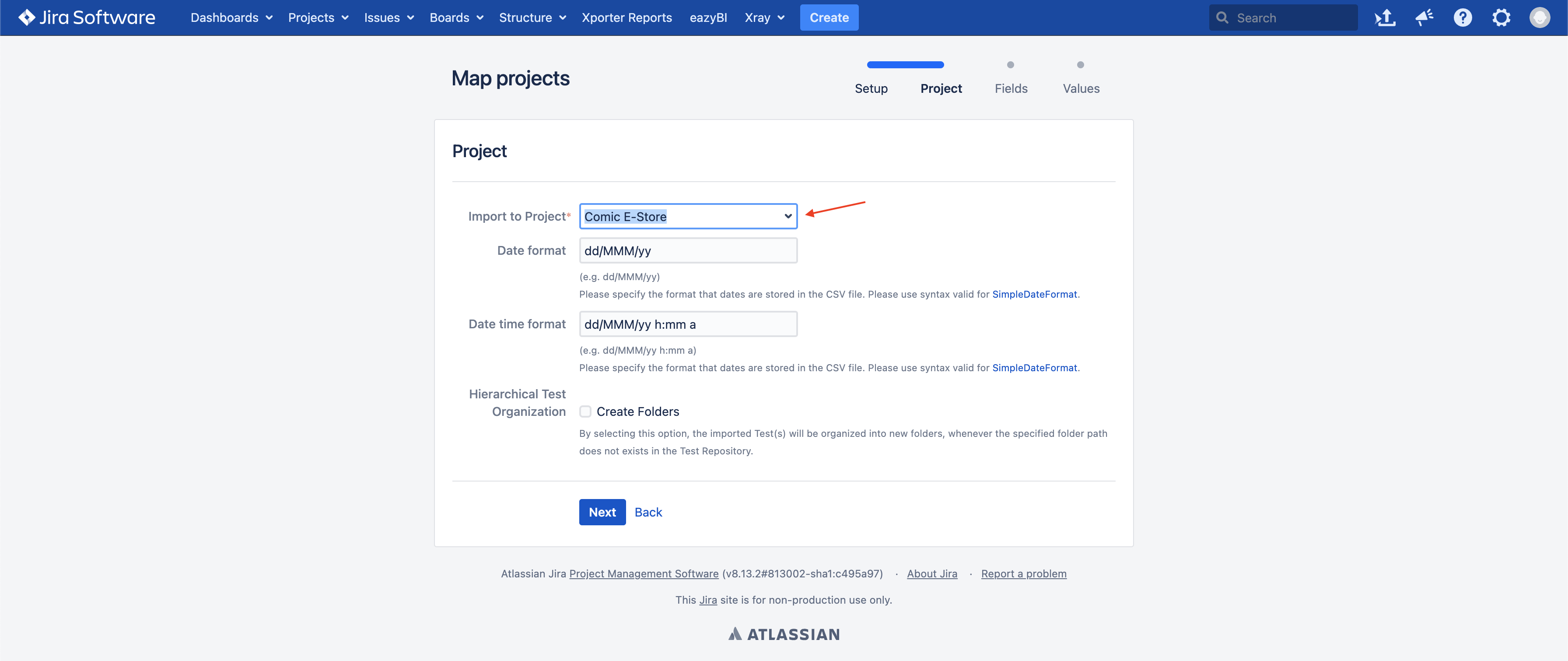Image resolution: width=1568 pixels, height=661 pixels.
Task: Click the Create Folders label text
Action: coord(637,412)
